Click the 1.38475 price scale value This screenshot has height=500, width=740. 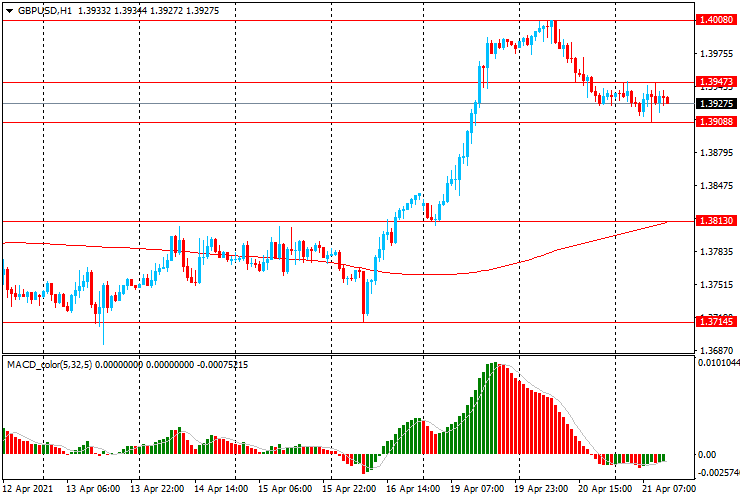point(717,186)
